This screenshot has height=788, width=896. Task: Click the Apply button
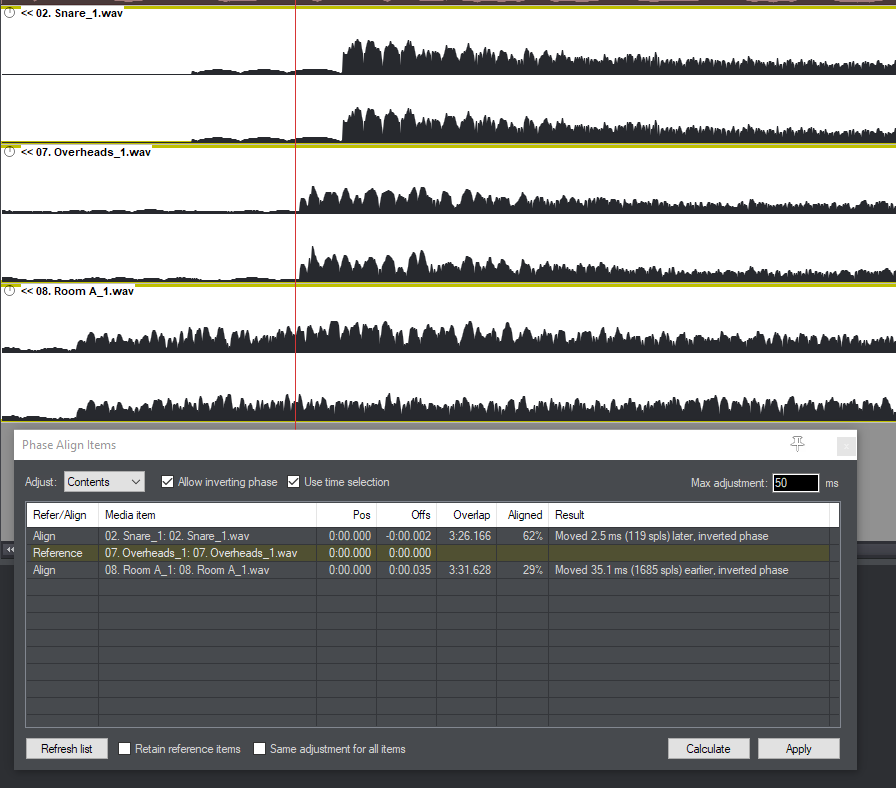[x=799, y=749]
